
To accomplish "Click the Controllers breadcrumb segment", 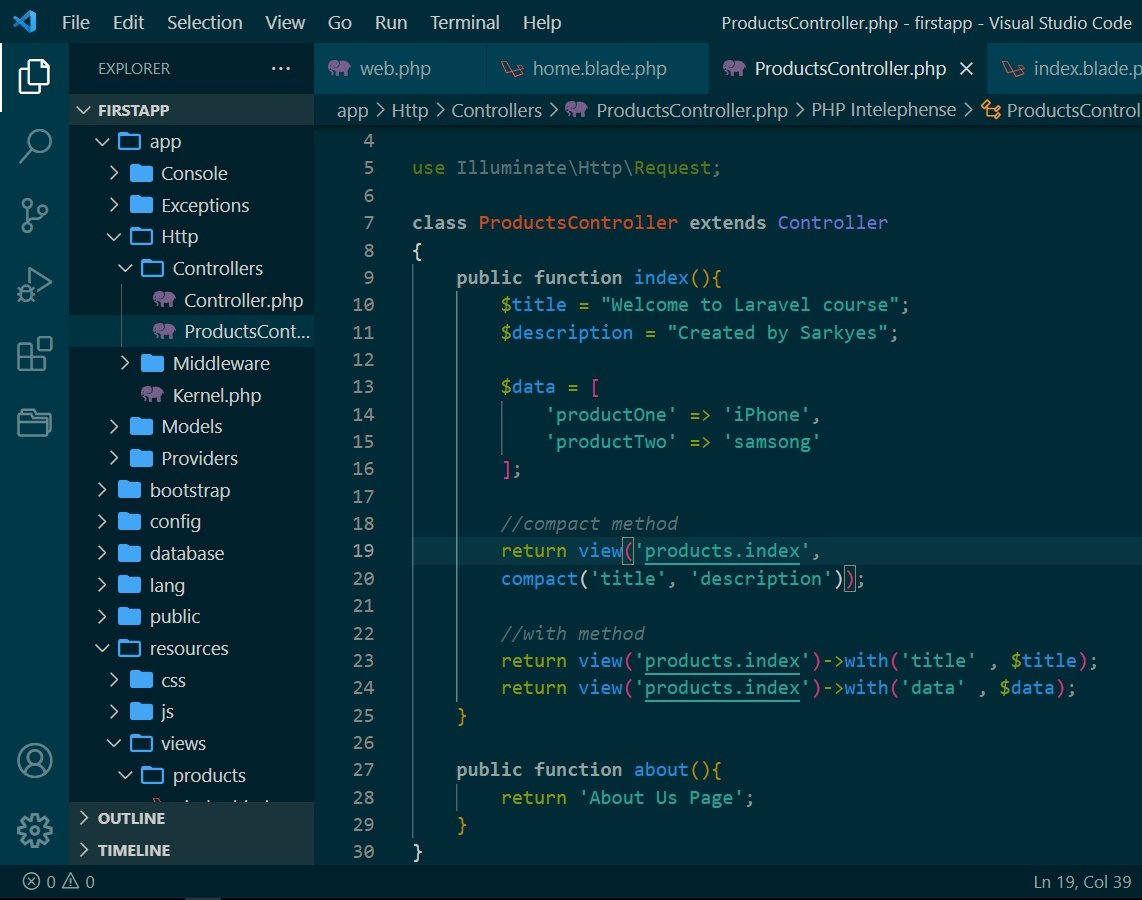I will [x=497, y=110].
